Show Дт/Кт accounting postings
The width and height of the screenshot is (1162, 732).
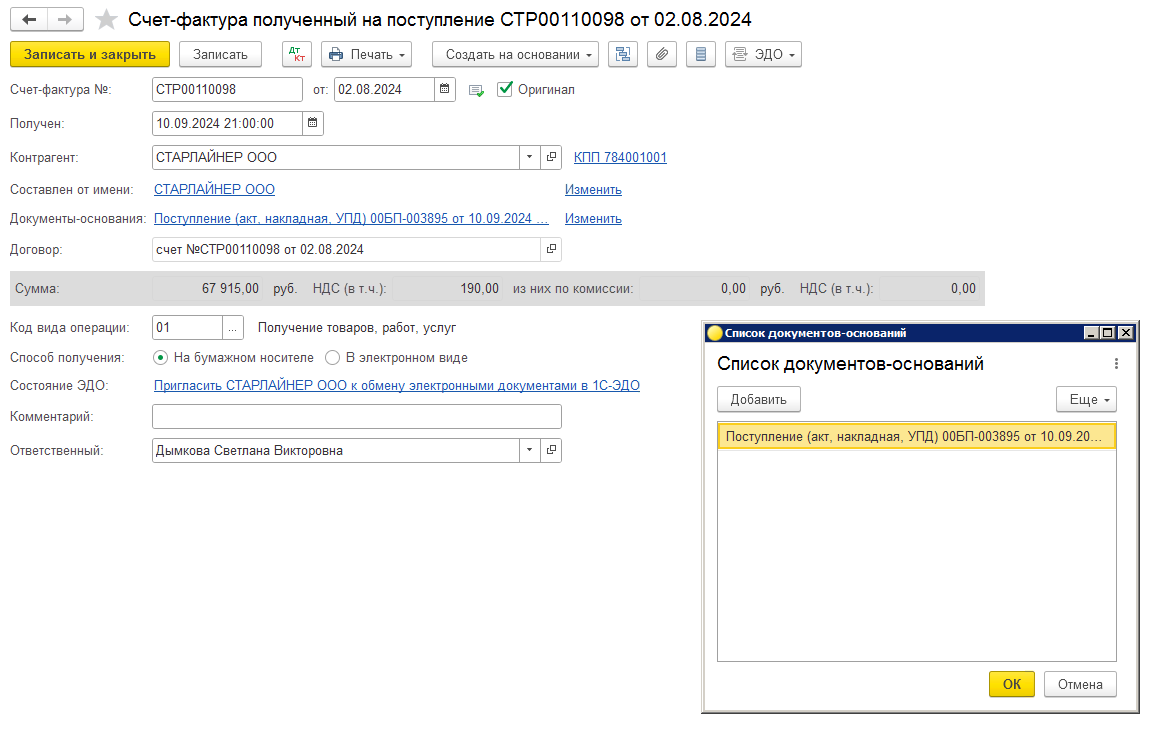point(296,54)
